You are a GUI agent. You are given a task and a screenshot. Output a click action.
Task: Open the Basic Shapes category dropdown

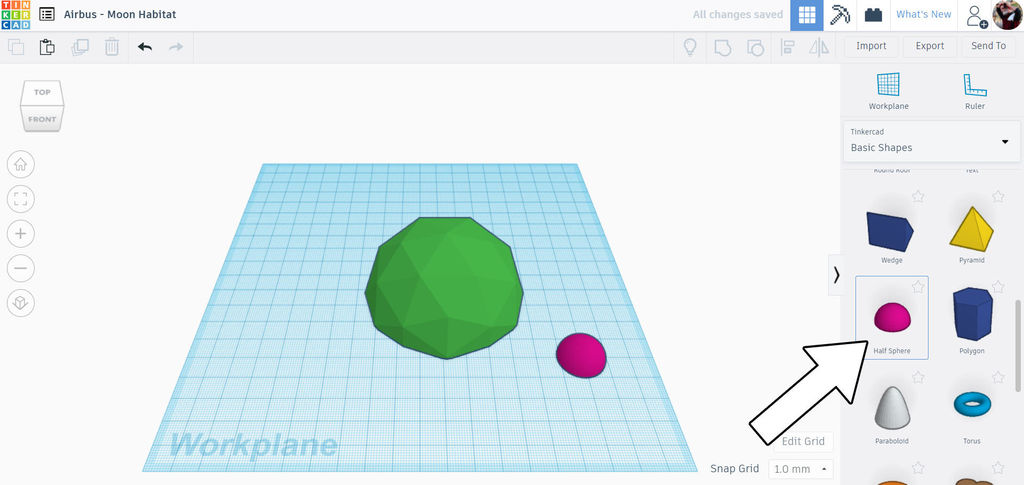click(932, 141)
